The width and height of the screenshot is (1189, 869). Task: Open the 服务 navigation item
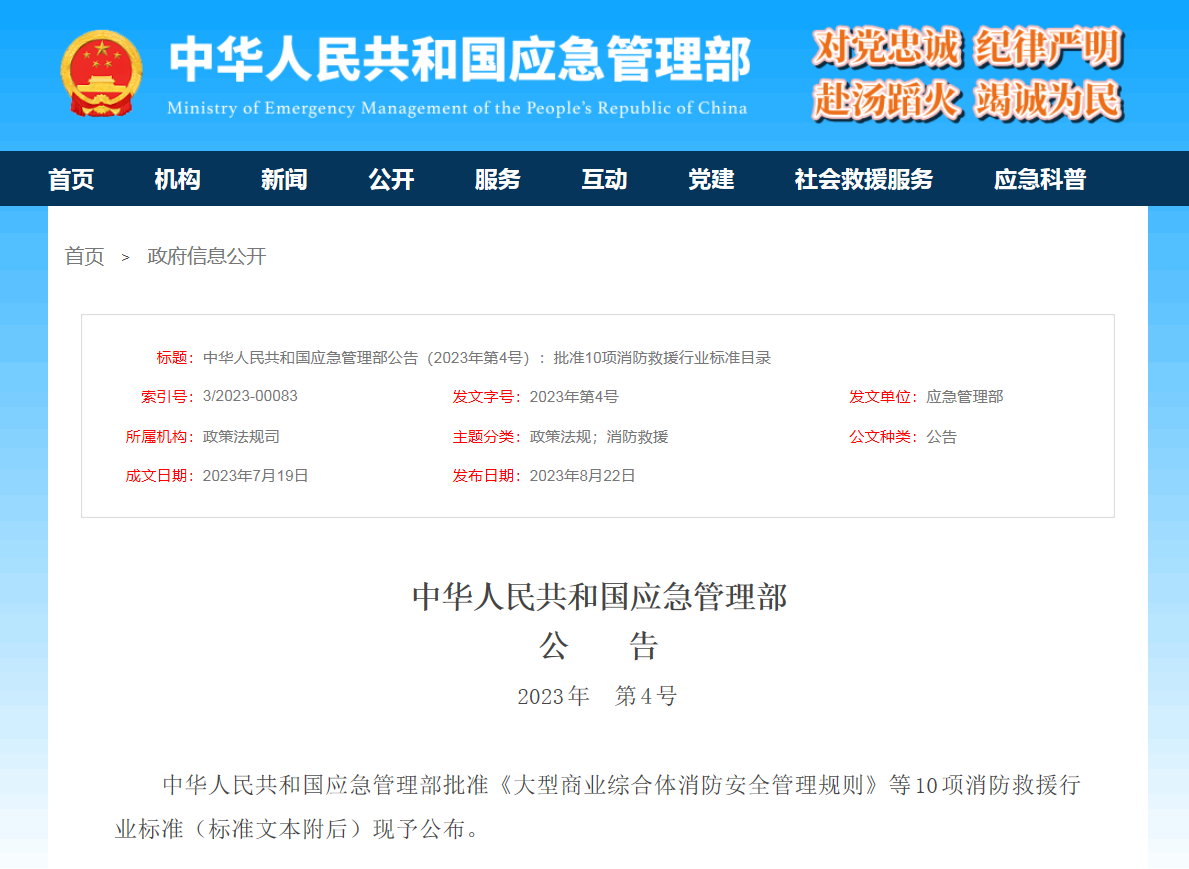coord(498,179)
